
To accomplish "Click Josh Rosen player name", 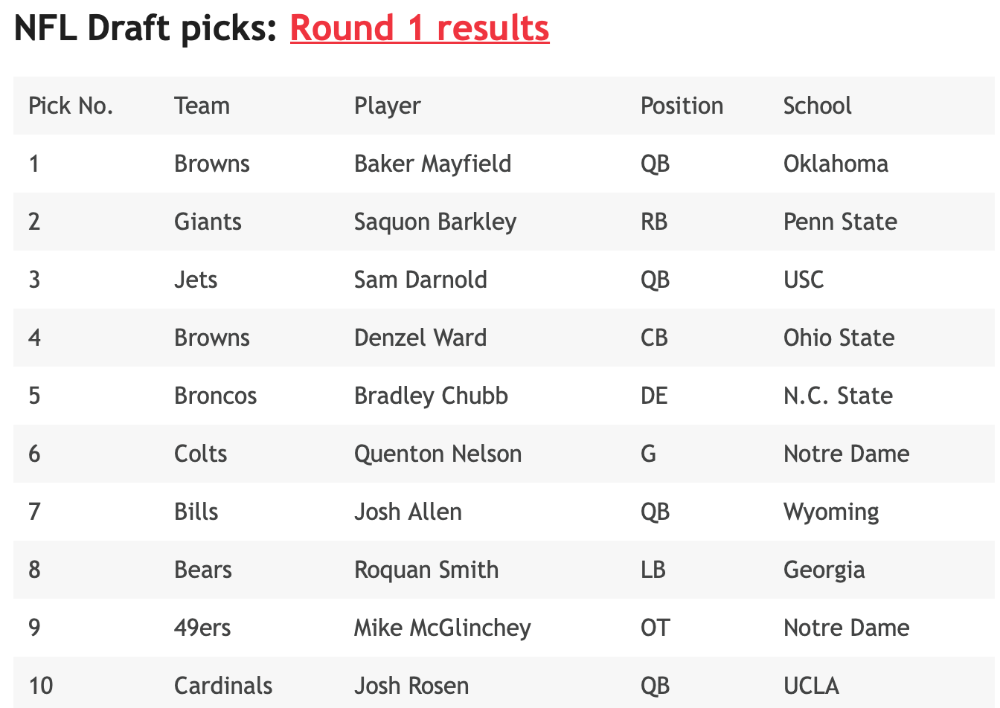I will pyautogui.click(x=411, y=686).
